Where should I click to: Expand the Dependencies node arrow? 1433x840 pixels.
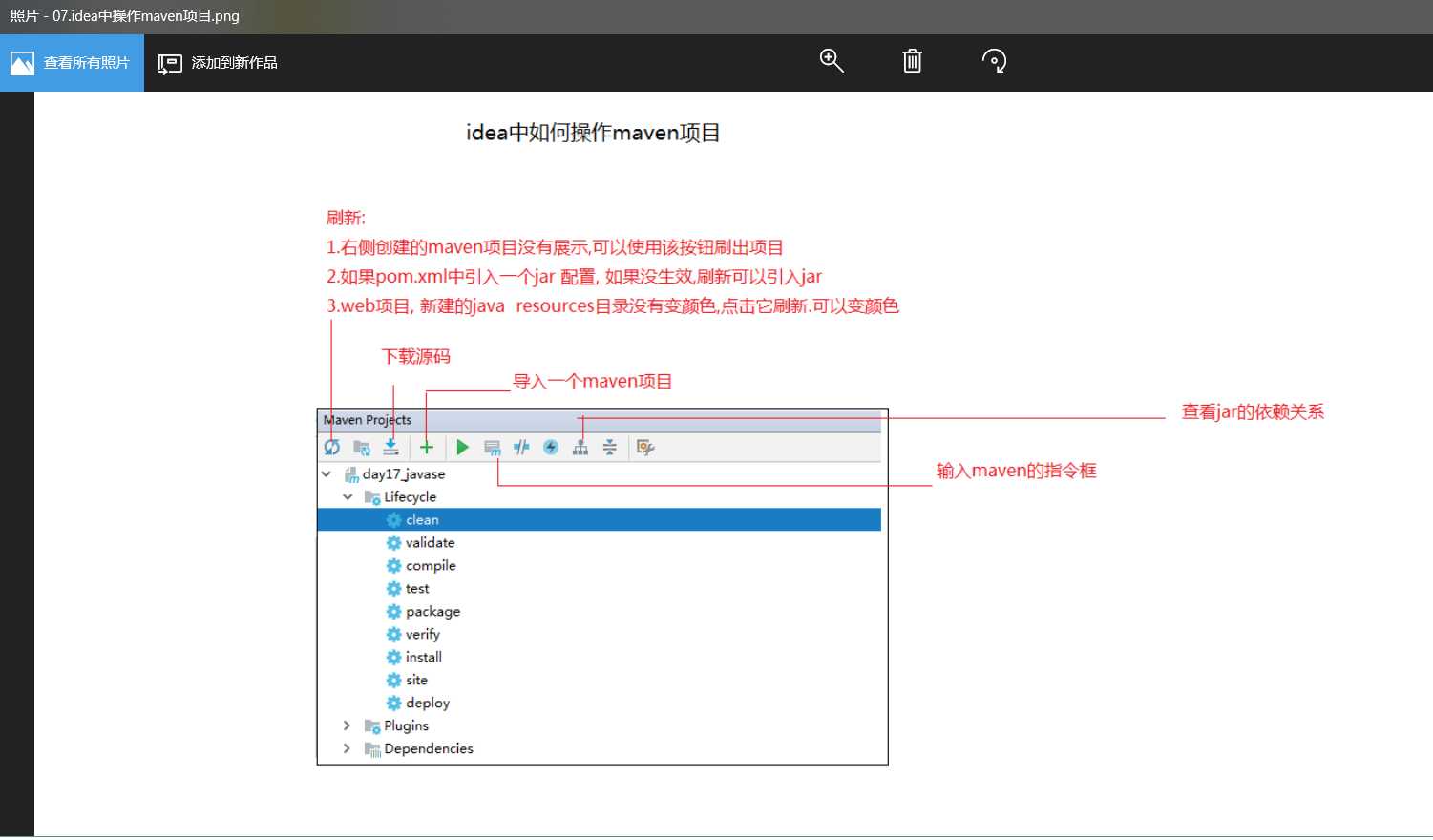tap(347, 748)
